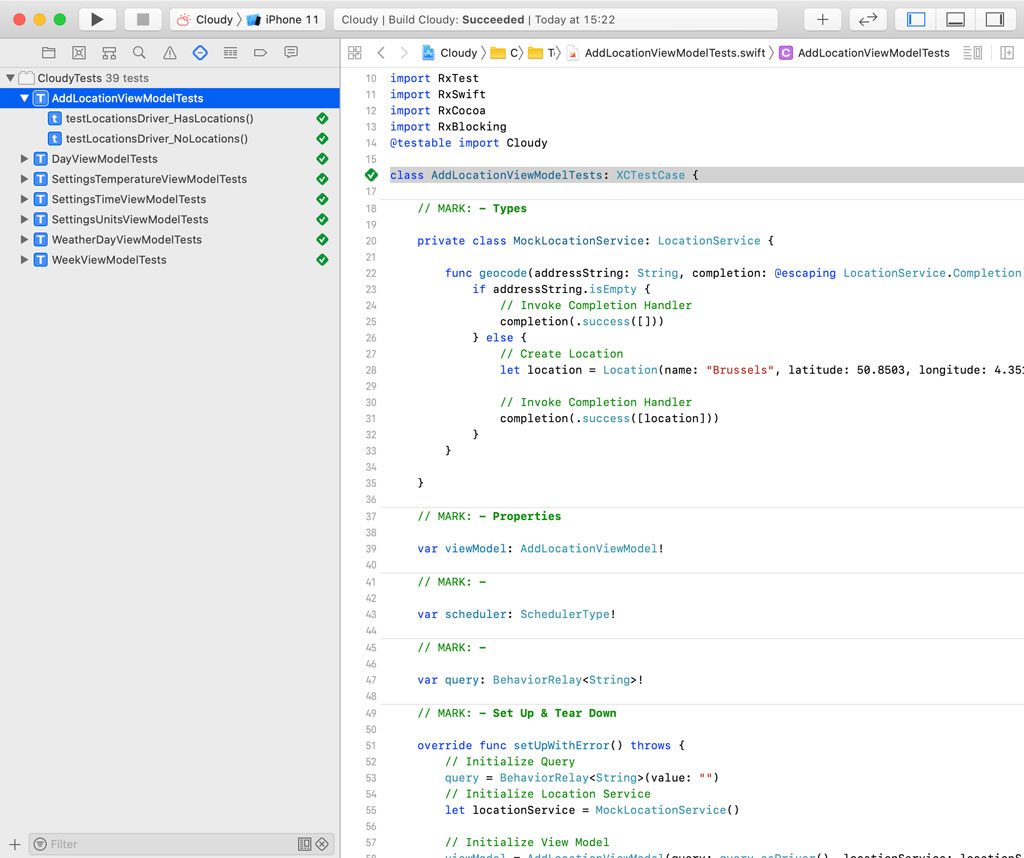
Task: Open the Issue navigator
Action: 171,52
